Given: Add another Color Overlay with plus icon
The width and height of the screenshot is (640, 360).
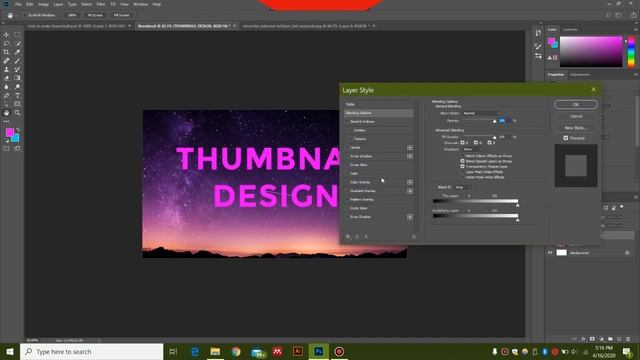Looking at the screenshot, I should pyautogui.click(x=410, y=182).
